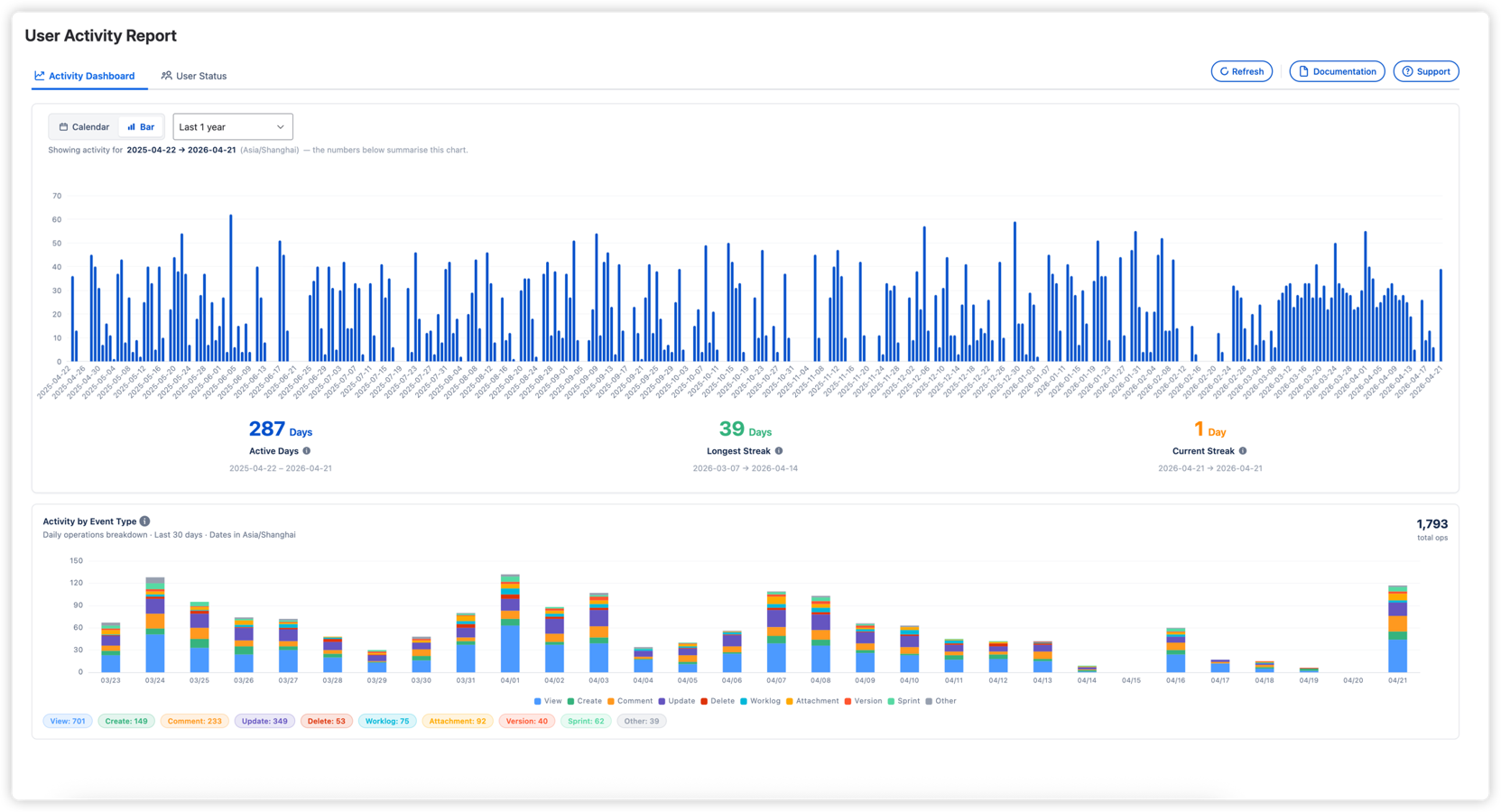Click the chart icon beside Activity Dashboard

40,76
